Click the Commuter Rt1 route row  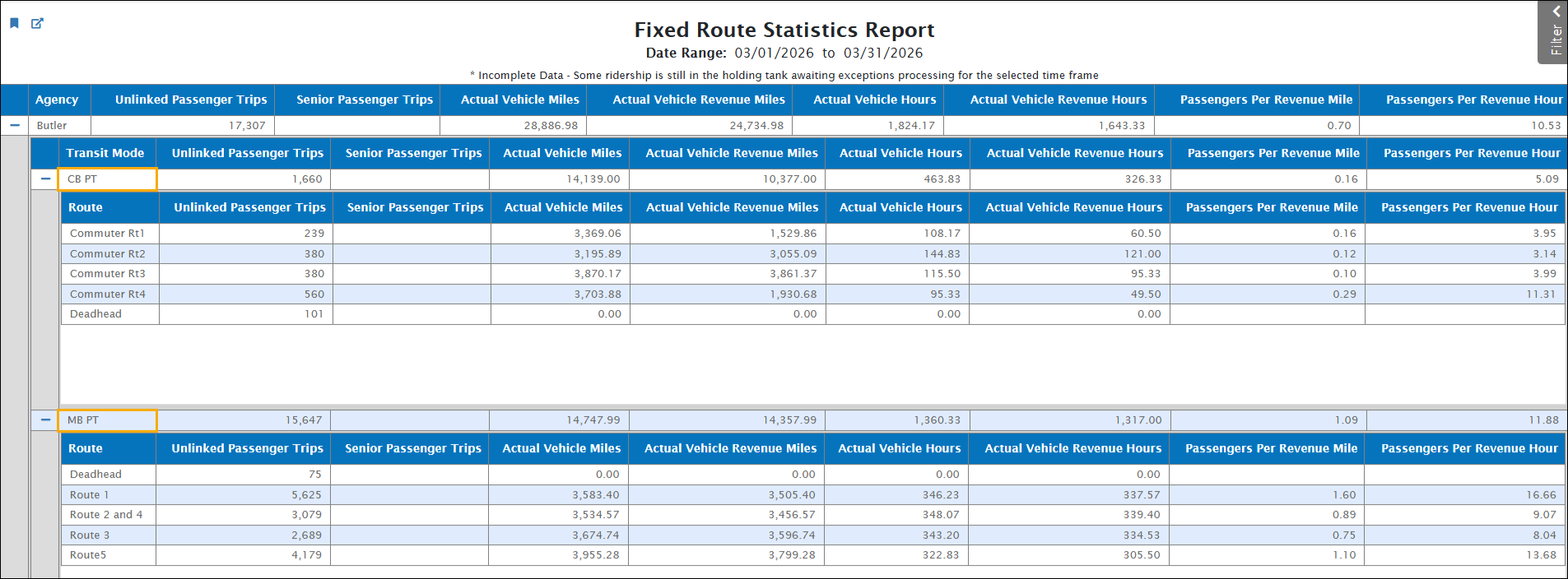[x=107, y=234]
